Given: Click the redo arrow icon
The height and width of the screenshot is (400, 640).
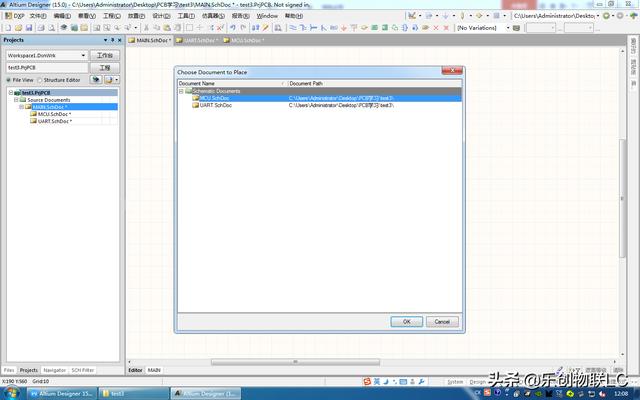Looking at the screenshot, I should tap(243, 28).
